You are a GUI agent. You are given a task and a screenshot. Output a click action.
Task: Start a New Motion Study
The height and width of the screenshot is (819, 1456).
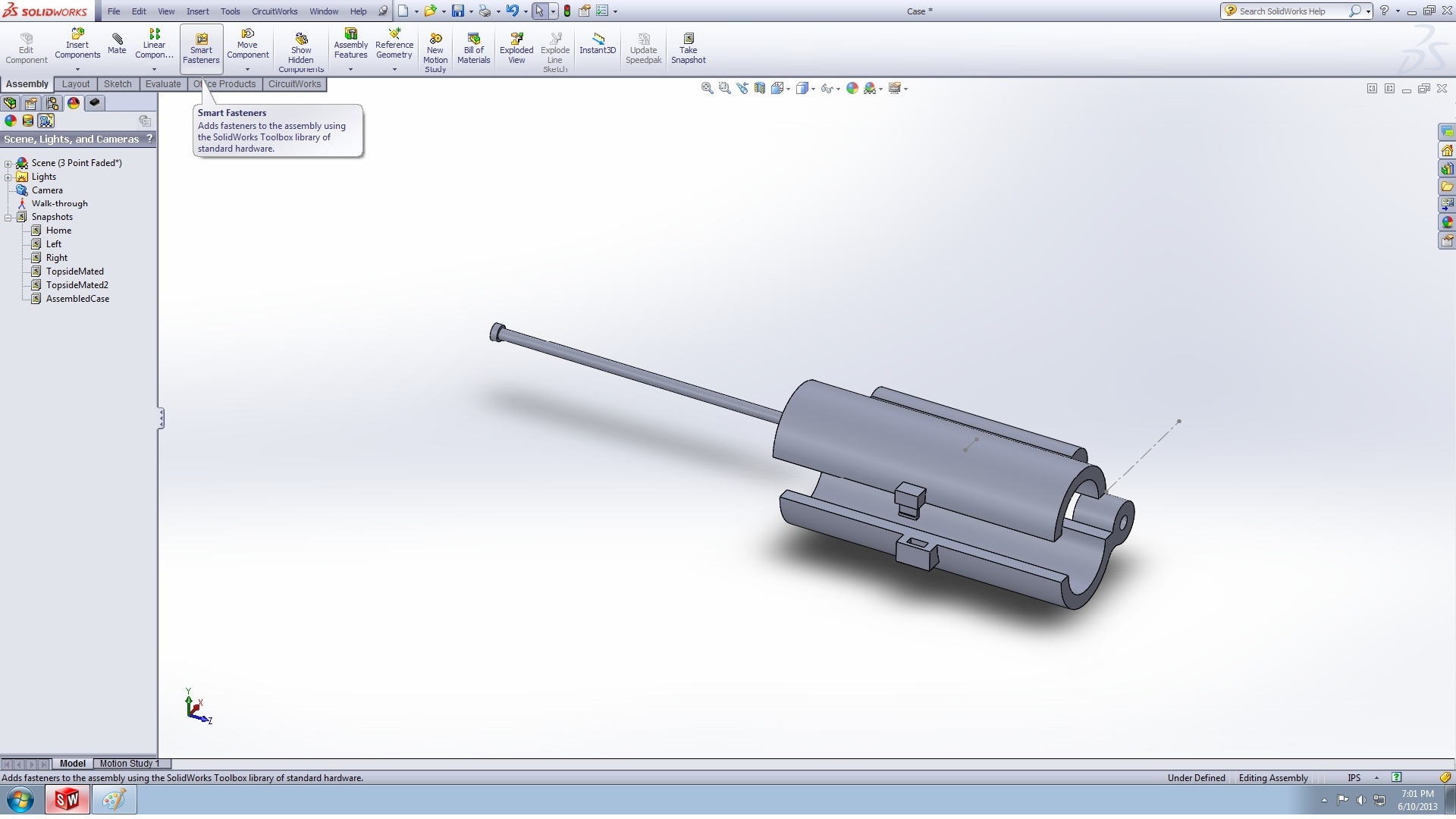tap(435, 52)
